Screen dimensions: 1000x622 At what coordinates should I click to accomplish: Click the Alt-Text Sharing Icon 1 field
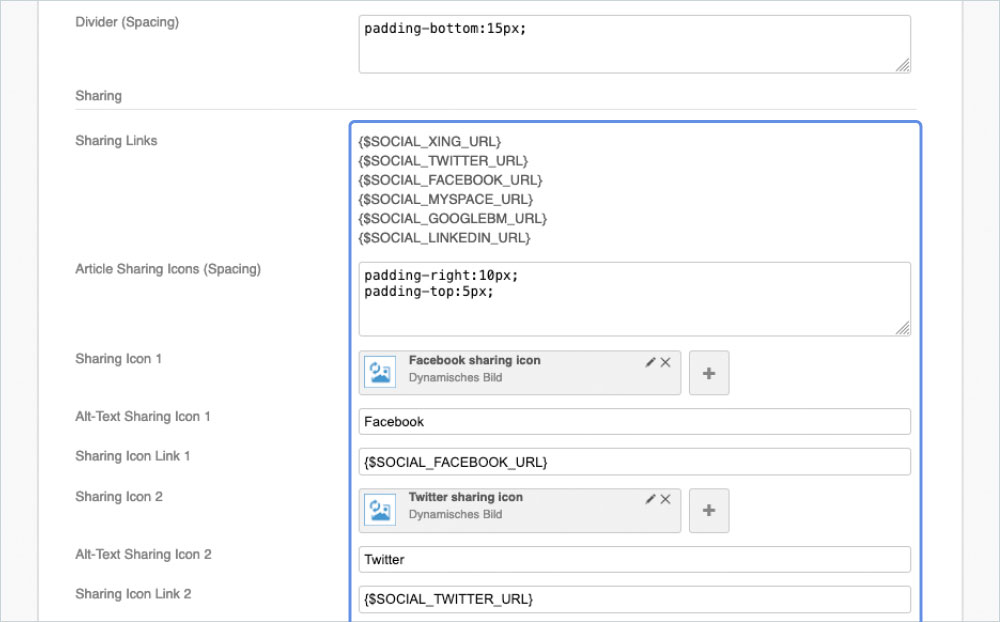pos(635,422)
